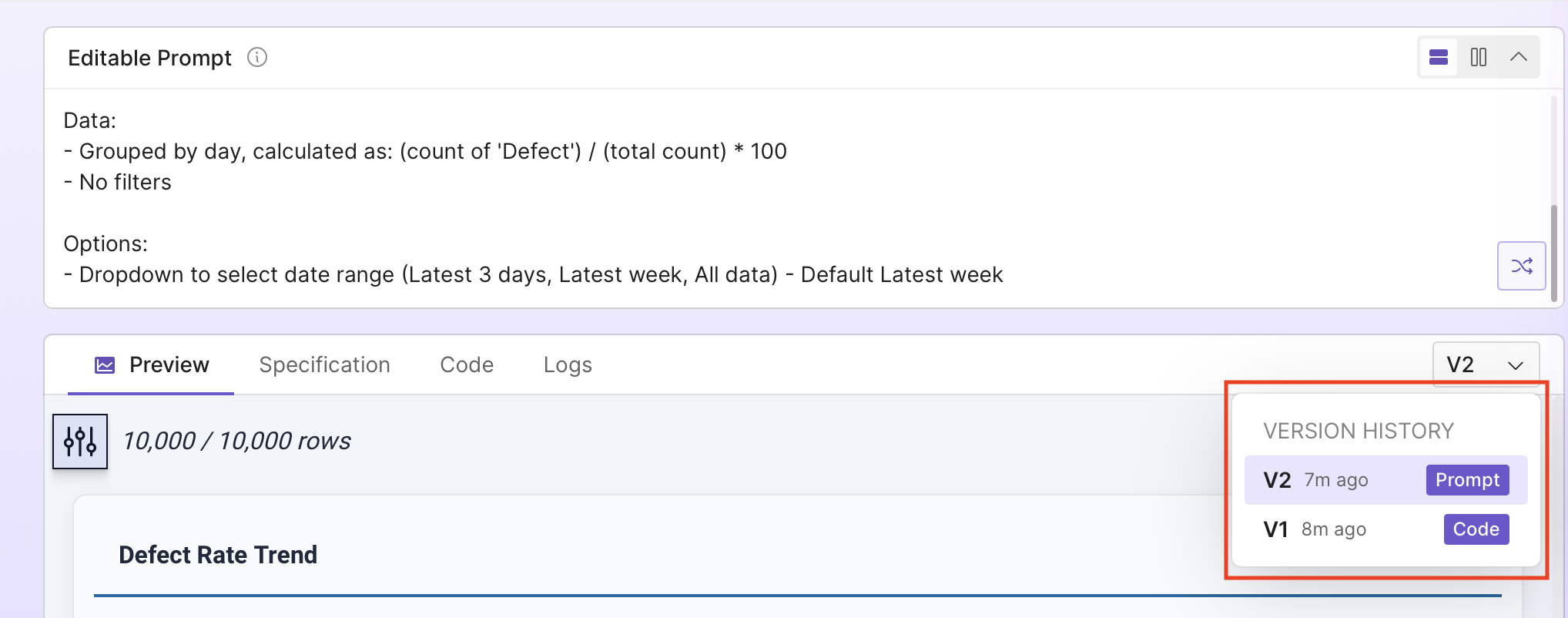
Task: Click the Preview tab to enable it
Action: [169, 364]
